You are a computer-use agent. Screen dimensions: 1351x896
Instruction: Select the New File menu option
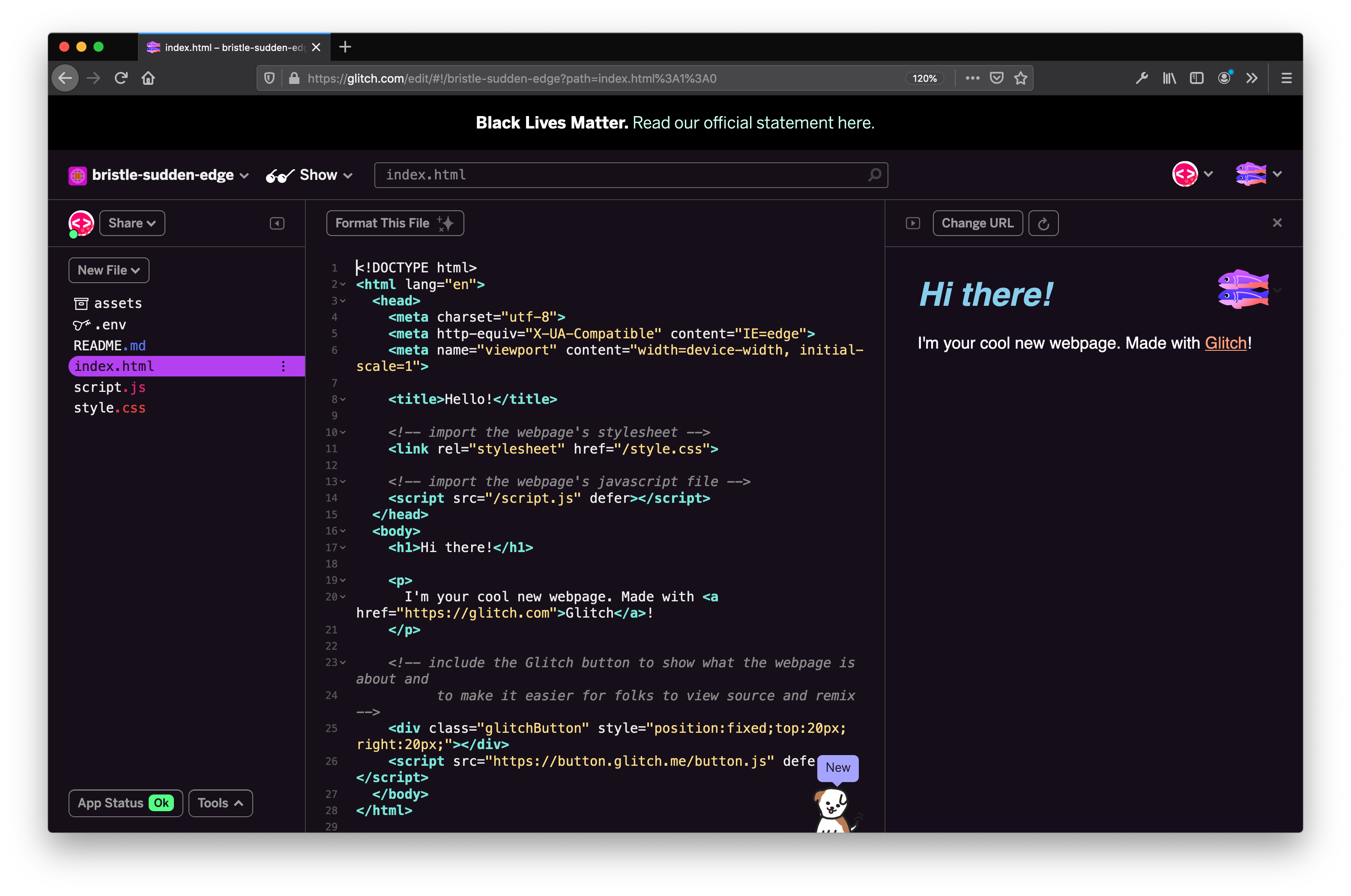click(x=108, y=270)
